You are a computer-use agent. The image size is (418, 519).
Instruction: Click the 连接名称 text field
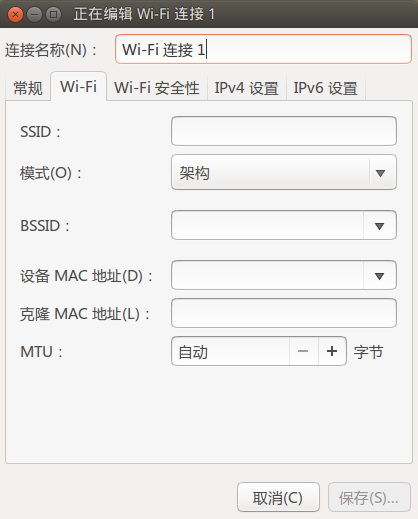pos(263,49)
